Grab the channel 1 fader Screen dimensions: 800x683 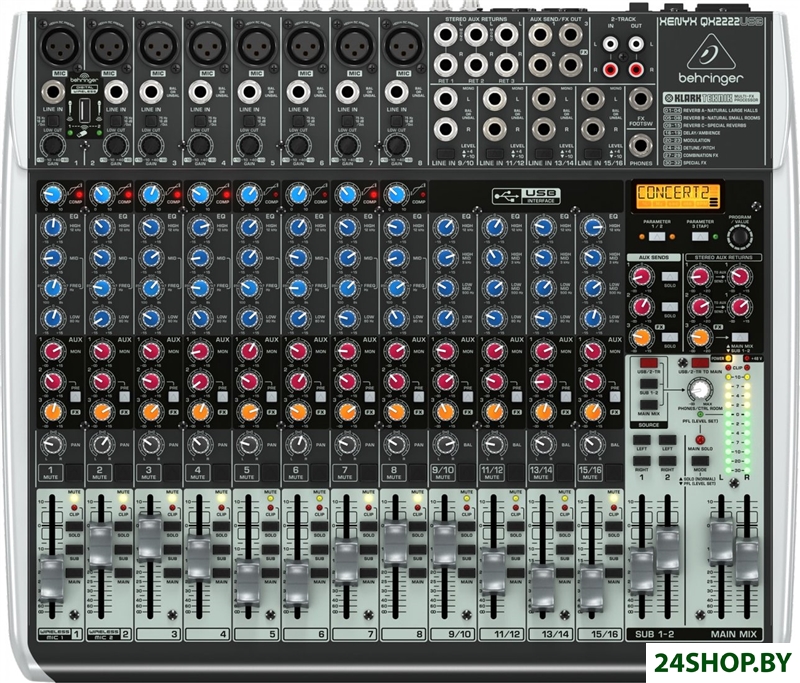click(x=52, y=579)
